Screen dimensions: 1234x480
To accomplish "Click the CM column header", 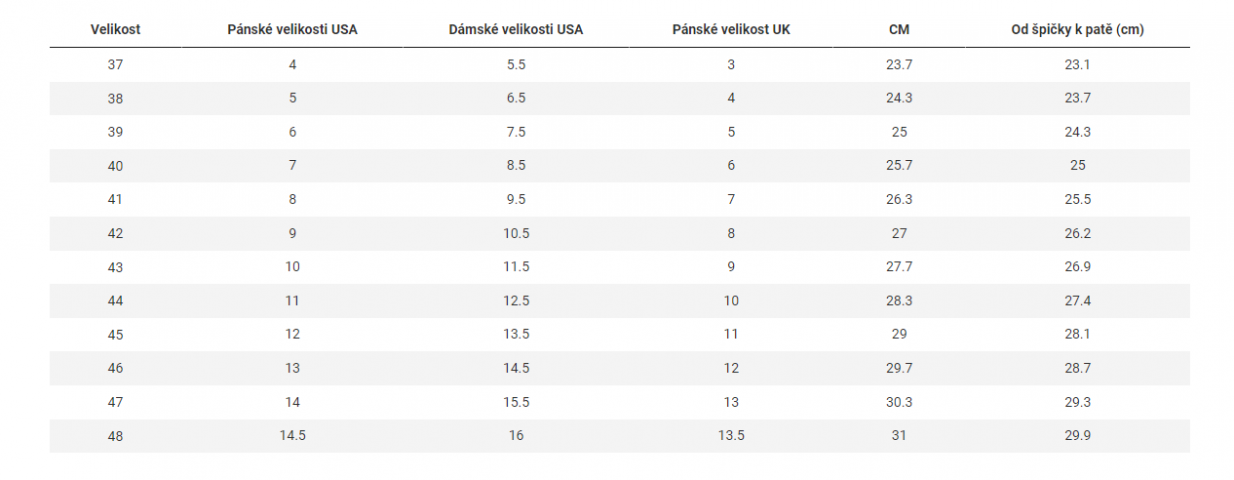I will pos(899,29).
